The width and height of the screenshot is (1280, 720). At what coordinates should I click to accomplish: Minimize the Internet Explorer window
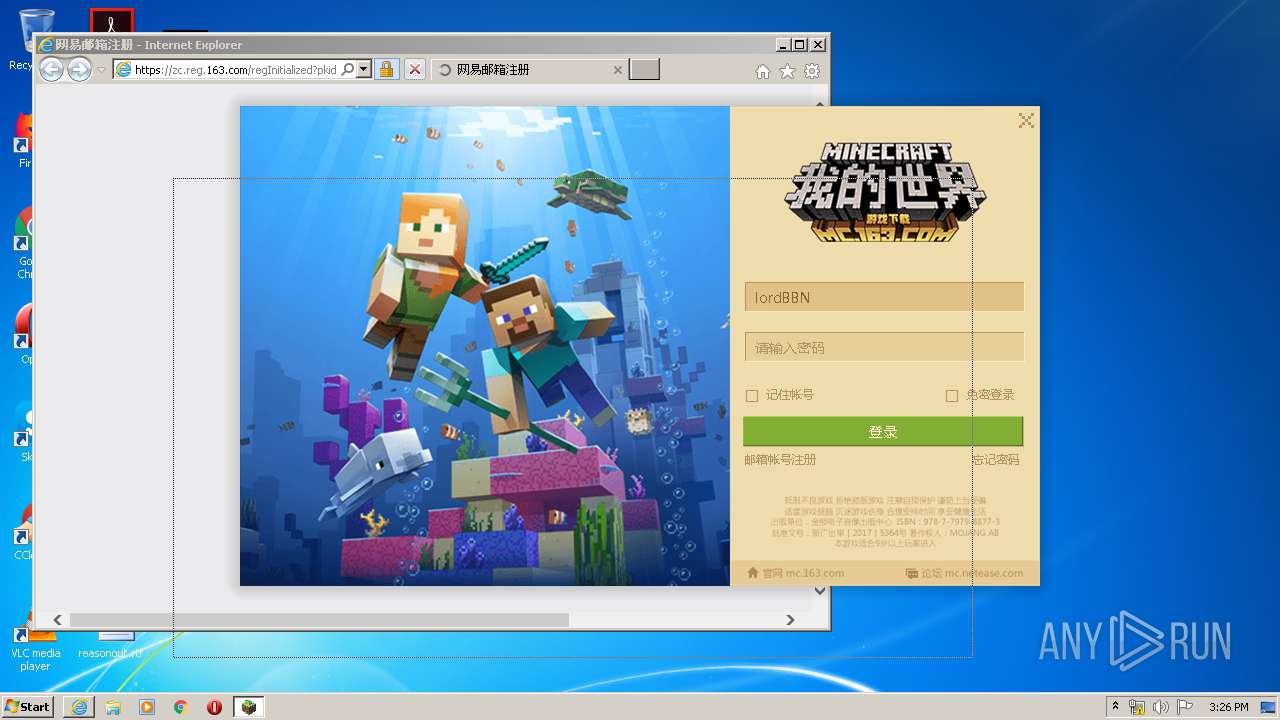[782, 45]
